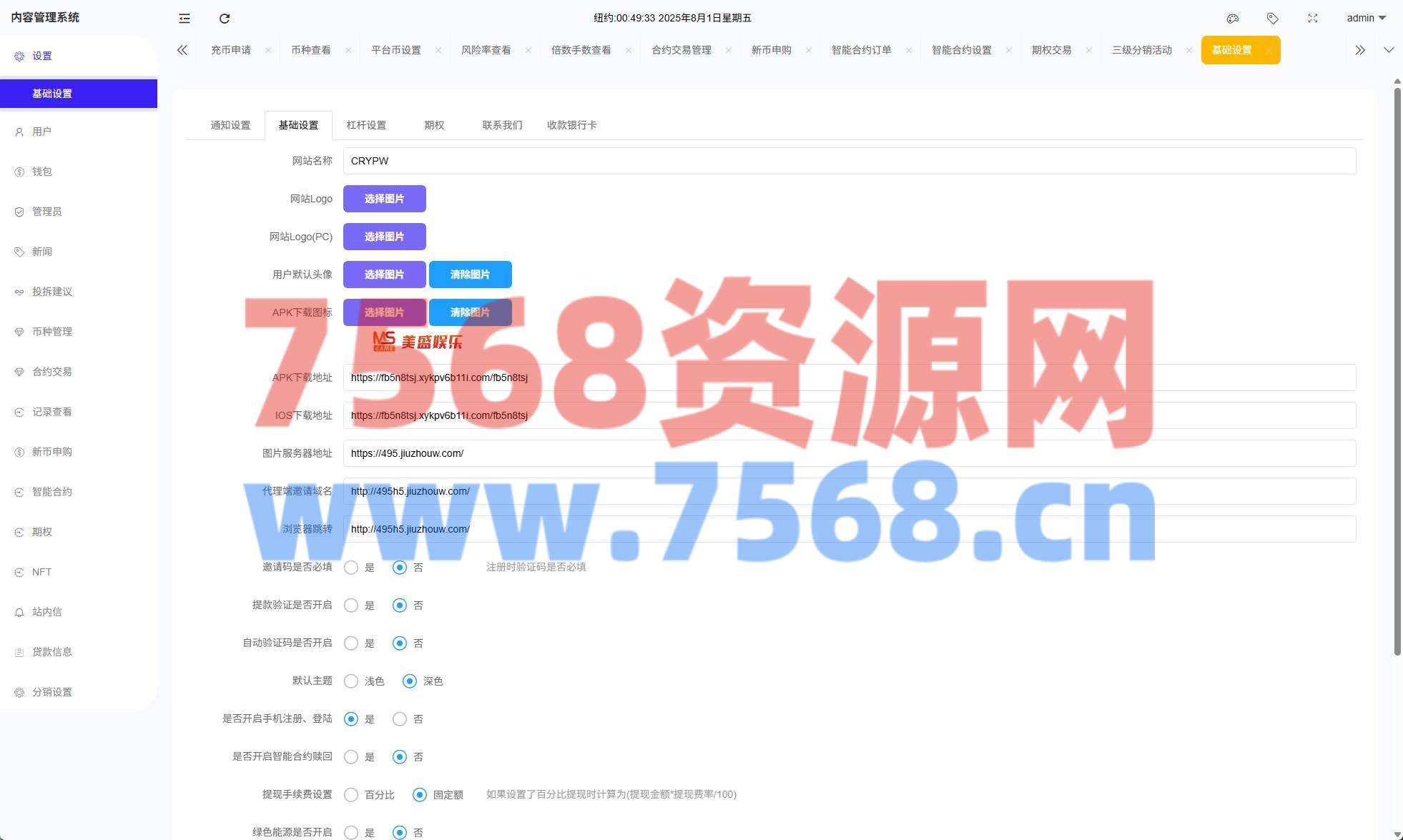Click the refresh icon in top bar
Image resolution: width=1403 pixels, height=840 pixels.
click(225, 19)
